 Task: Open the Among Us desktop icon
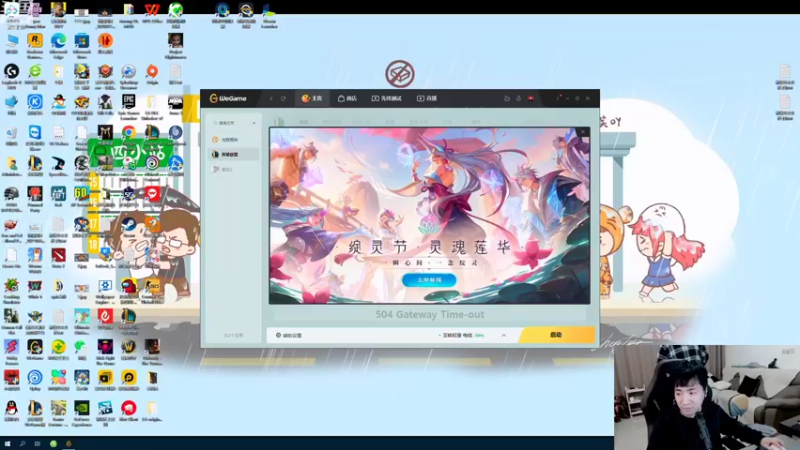tap(129, 291)
